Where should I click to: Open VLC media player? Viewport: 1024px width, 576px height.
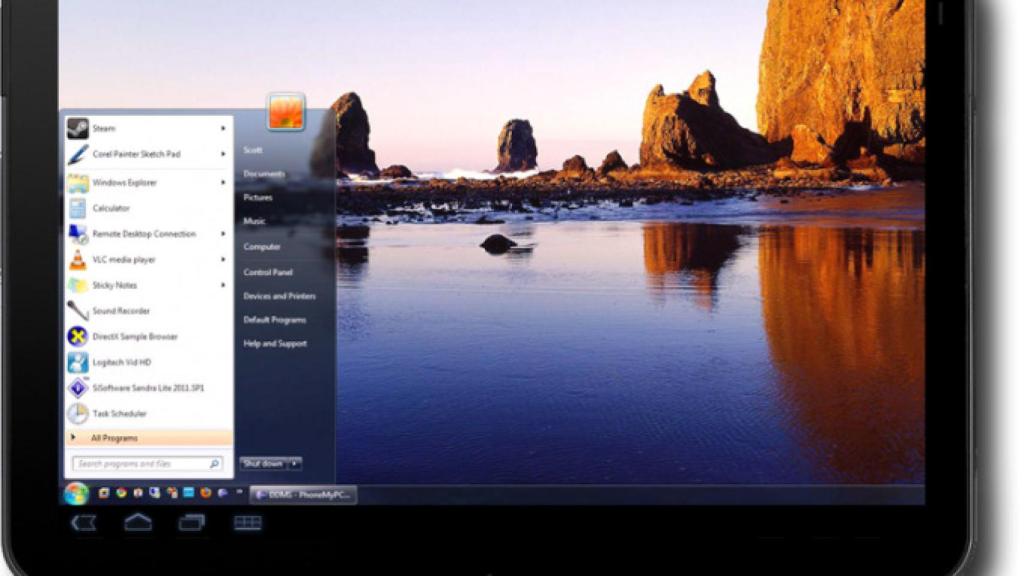click(x=123, y=260)
